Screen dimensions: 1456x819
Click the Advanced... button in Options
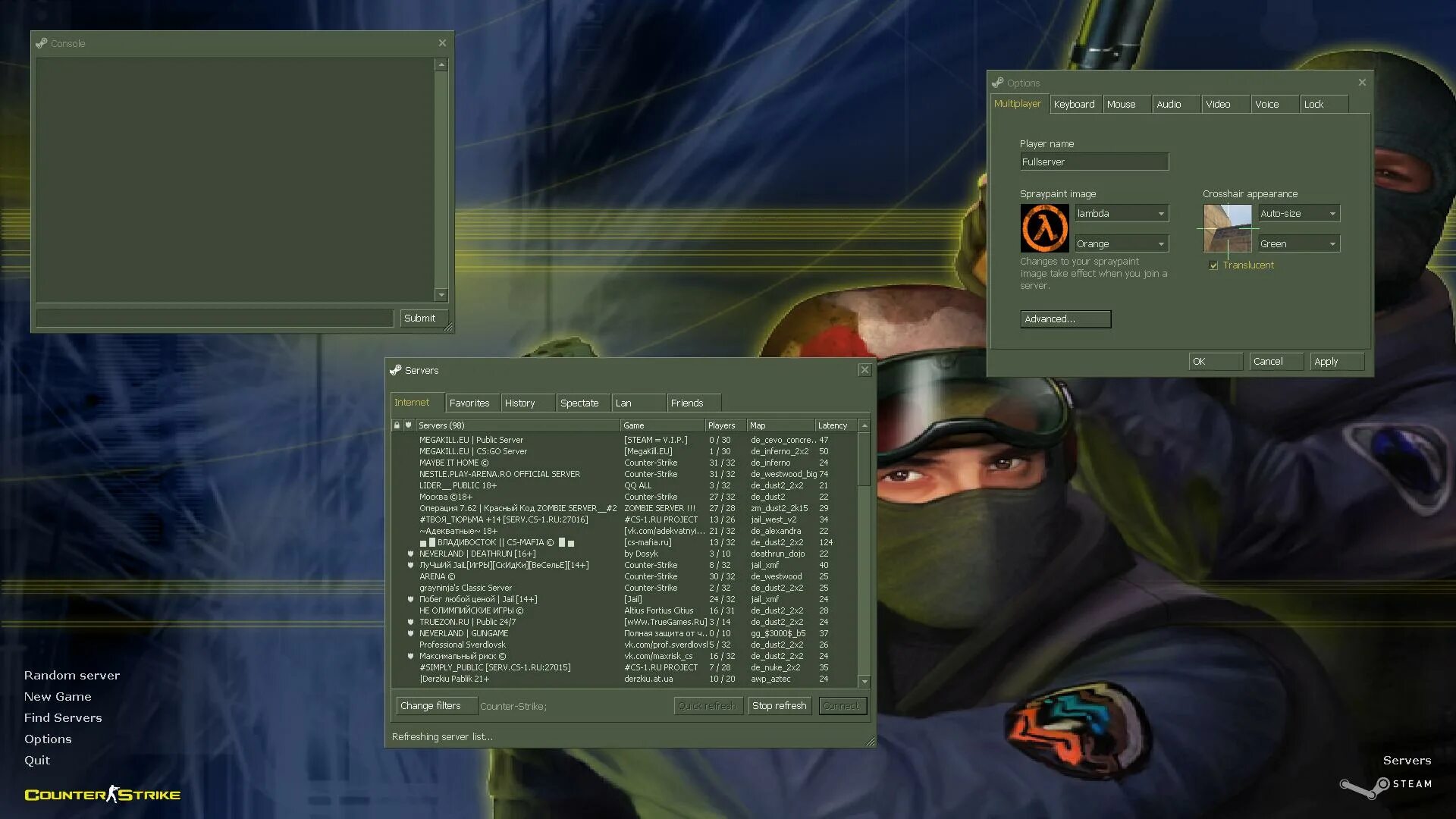[1065, 319]
